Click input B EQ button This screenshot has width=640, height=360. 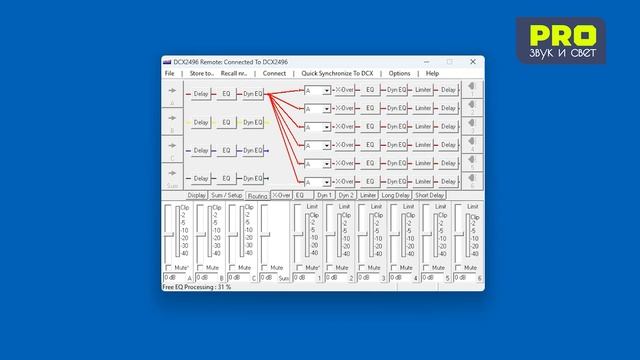pyautogui.click(x=226, y=122)
